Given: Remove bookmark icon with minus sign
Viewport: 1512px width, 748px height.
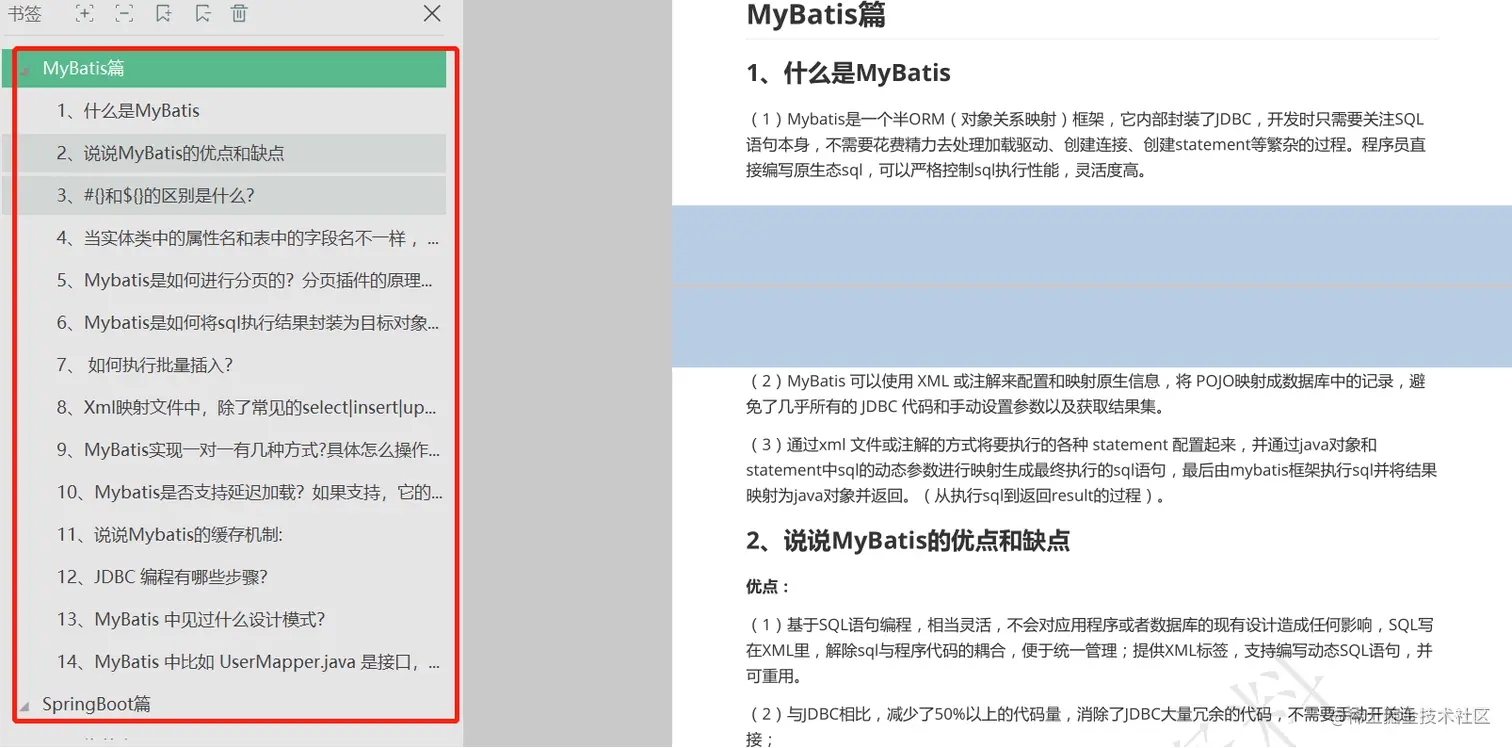Looking at the screenshot, I should click(x=202, y=13).
